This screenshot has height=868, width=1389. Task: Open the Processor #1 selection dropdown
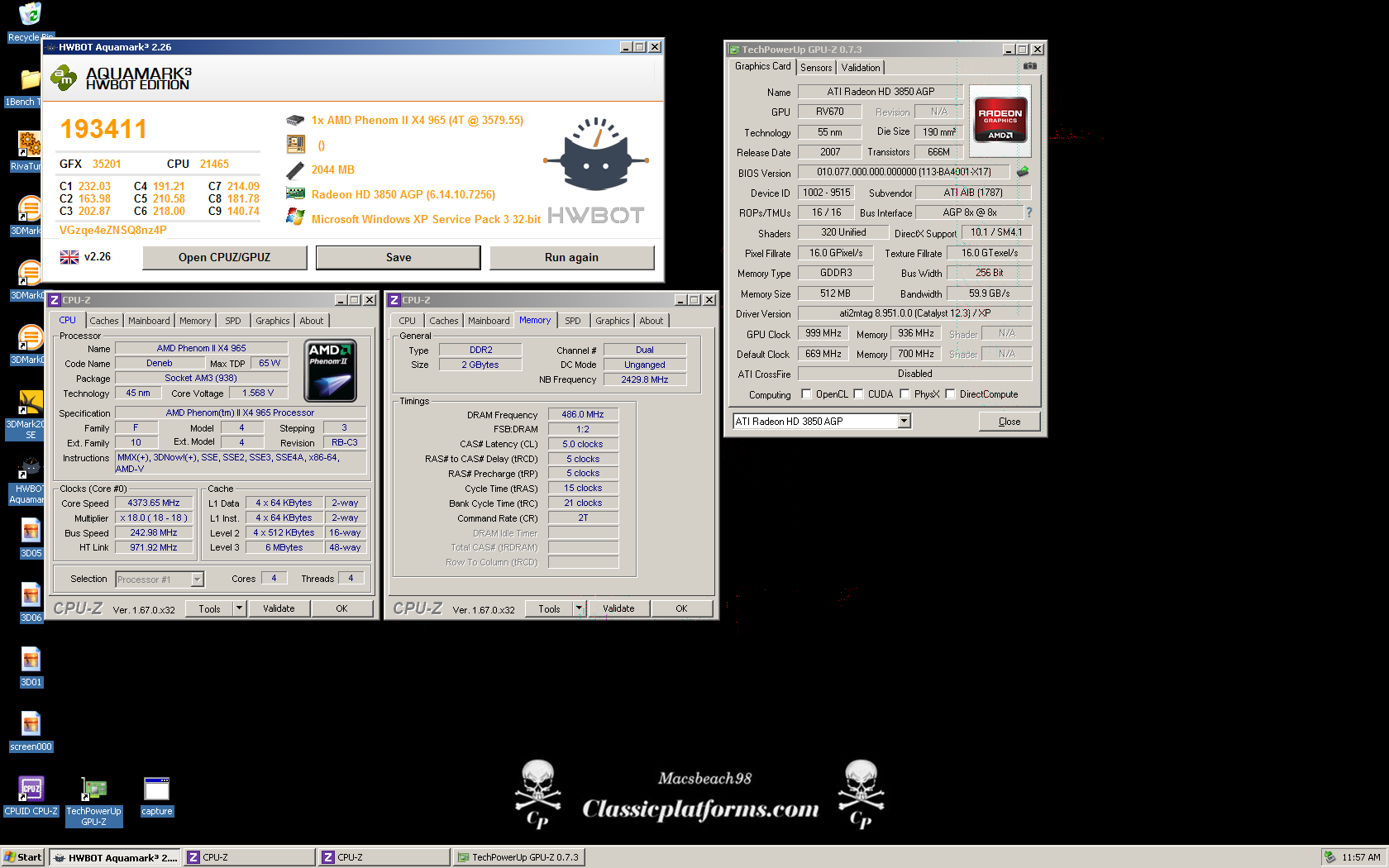pyautogui.click(x=197, y=579)
